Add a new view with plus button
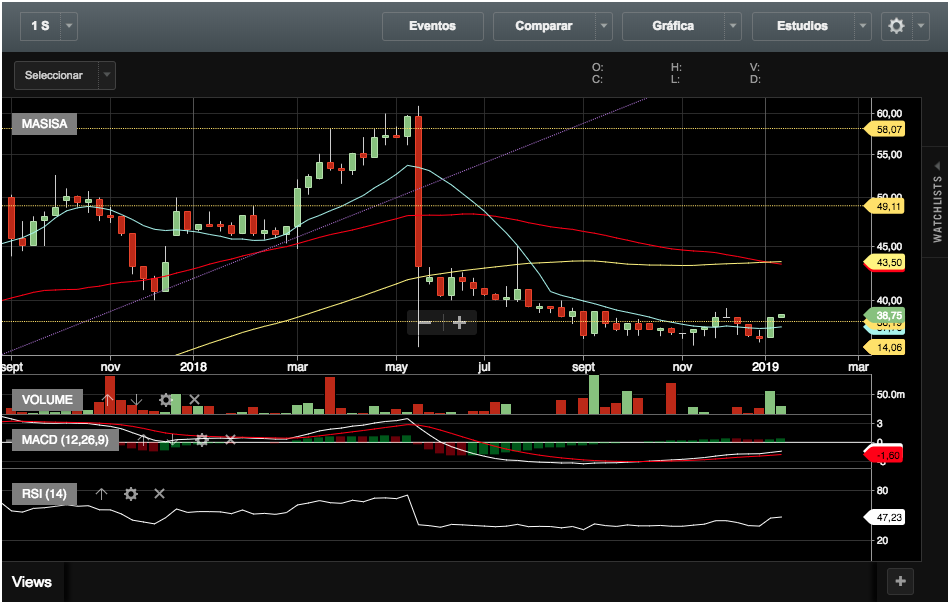Viewport: 948px width, 602px height. tap(900, 581)
